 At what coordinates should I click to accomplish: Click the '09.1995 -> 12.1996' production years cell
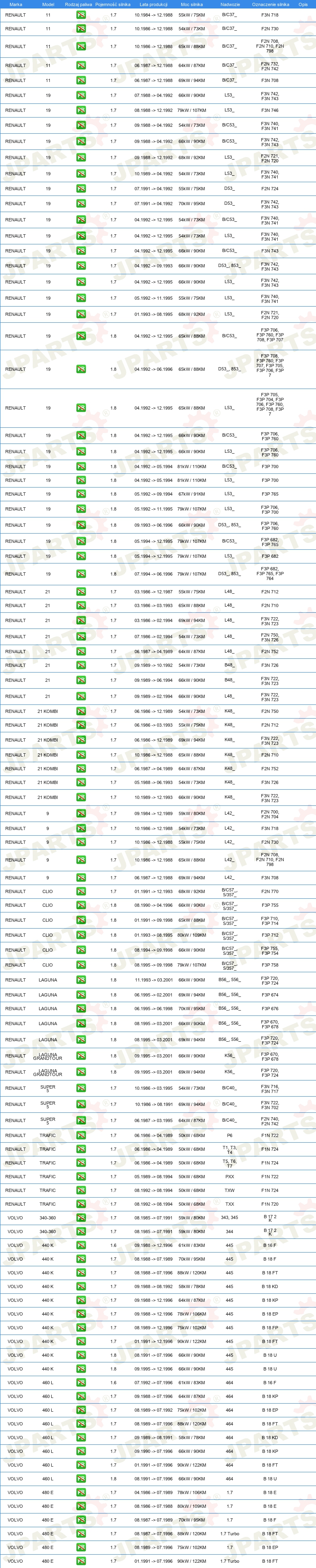tap(154, 1369)
